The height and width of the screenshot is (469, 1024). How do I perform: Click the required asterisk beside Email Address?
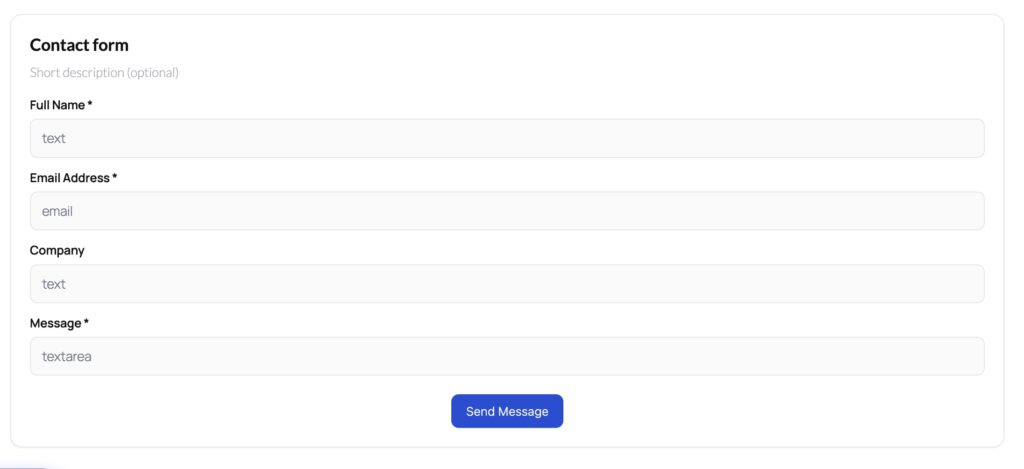coord(115,177)
